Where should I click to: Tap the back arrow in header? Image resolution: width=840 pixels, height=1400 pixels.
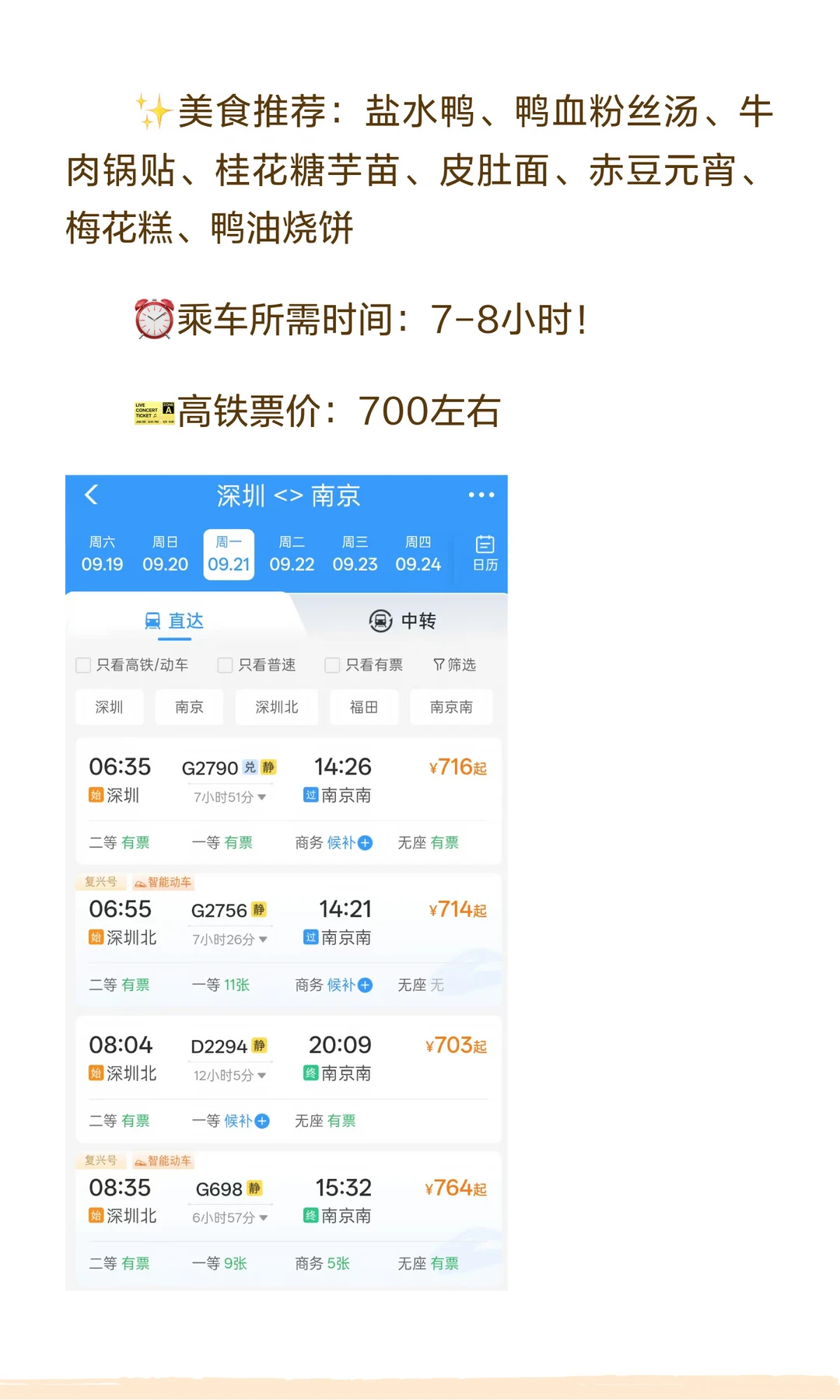91,495
